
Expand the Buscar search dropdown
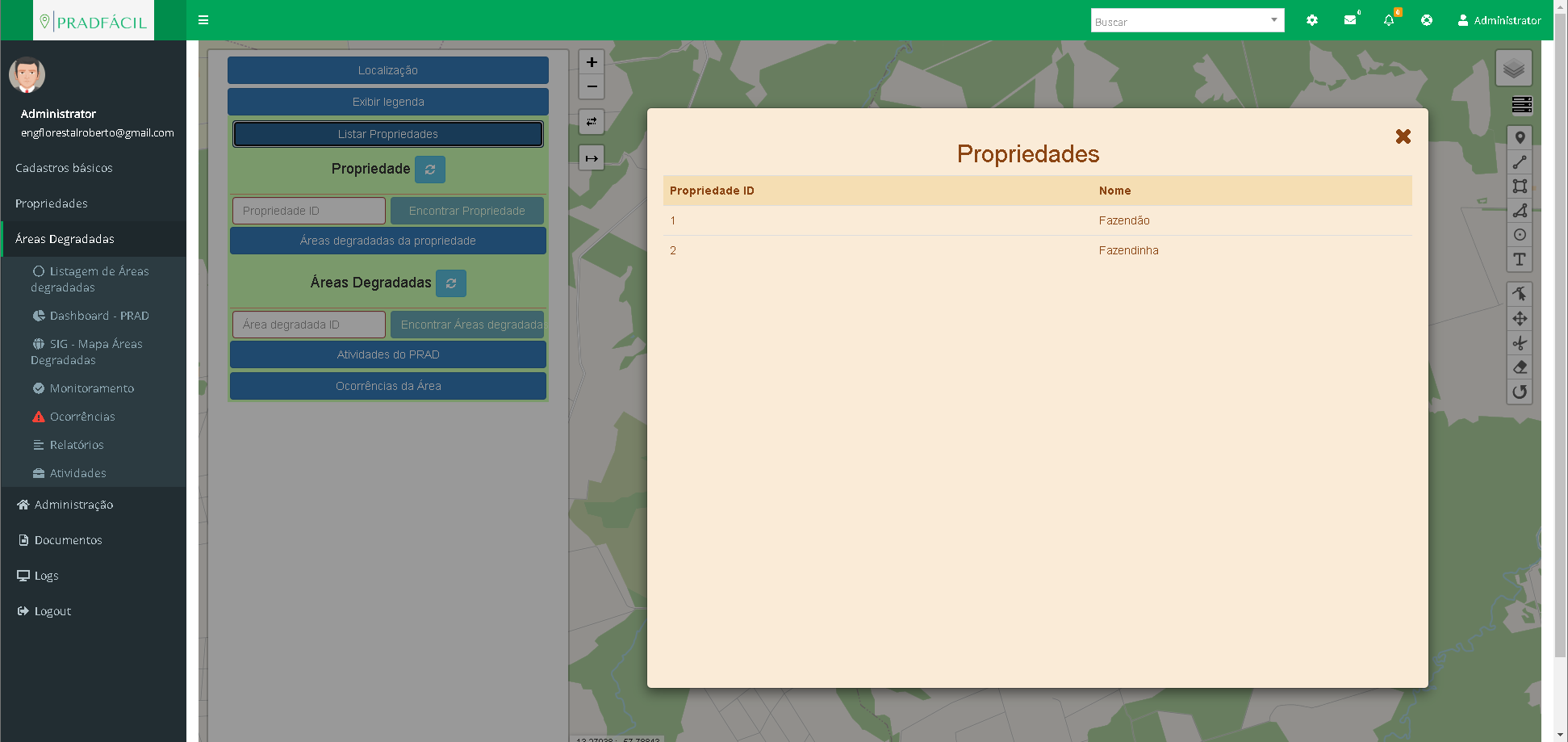[x=1273, y=20]
